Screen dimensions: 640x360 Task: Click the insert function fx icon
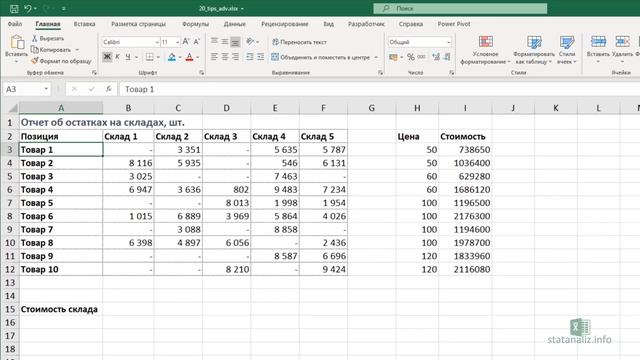[x=108, y=89]
